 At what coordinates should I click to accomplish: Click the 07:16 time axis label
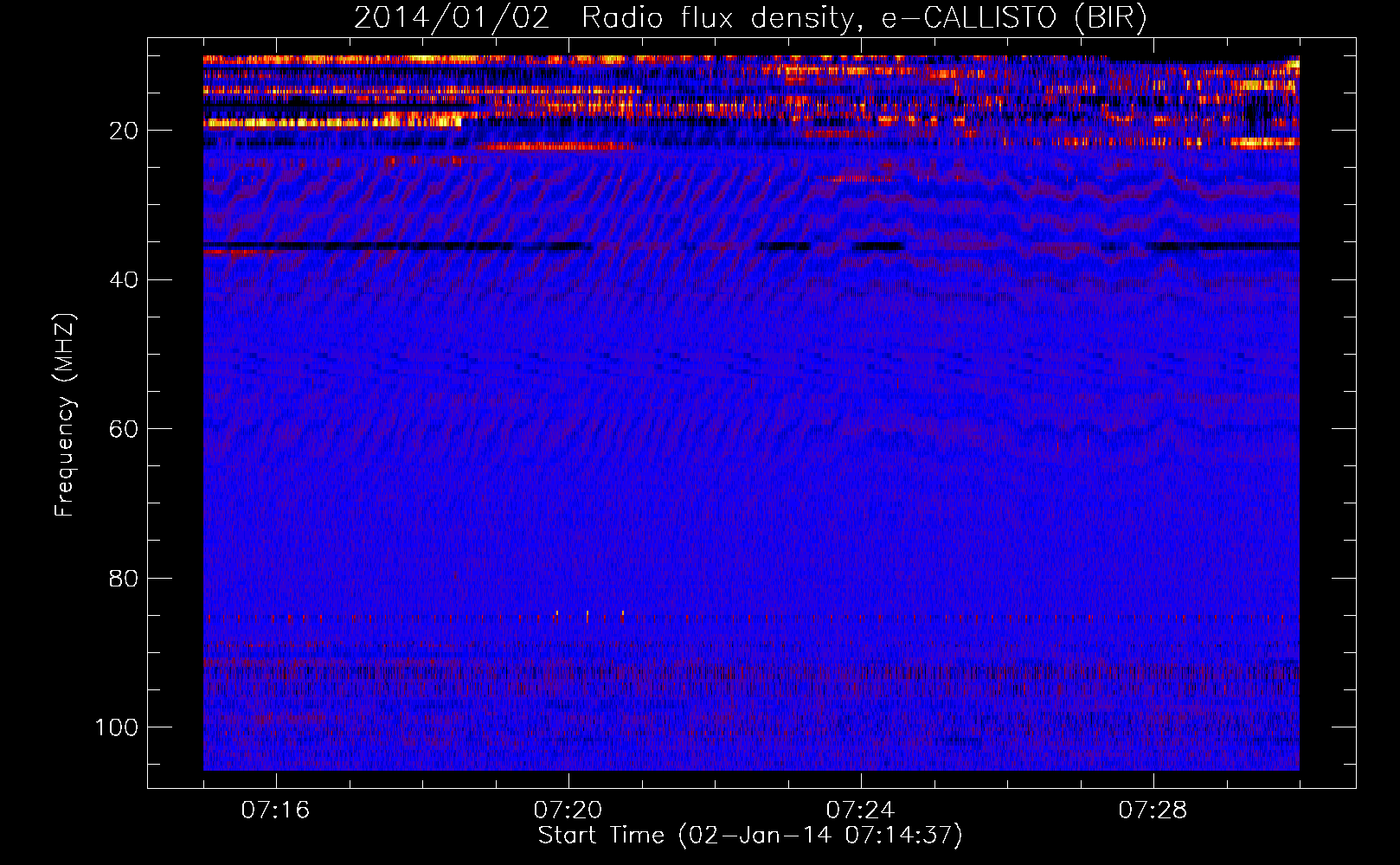point(275,811)
